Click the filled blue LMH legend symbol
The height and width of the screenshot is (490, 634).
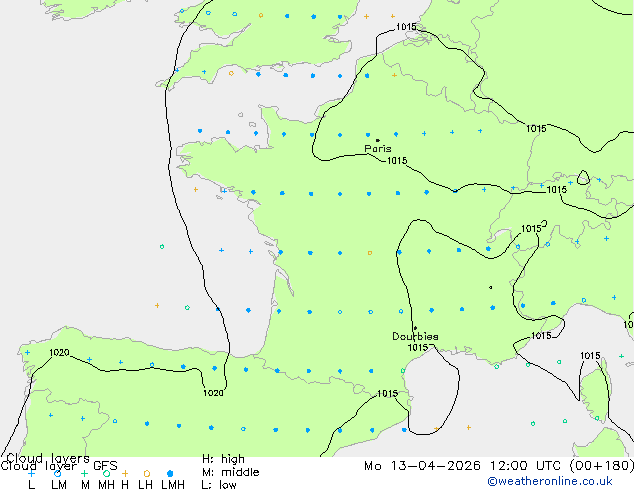[170, 473]
